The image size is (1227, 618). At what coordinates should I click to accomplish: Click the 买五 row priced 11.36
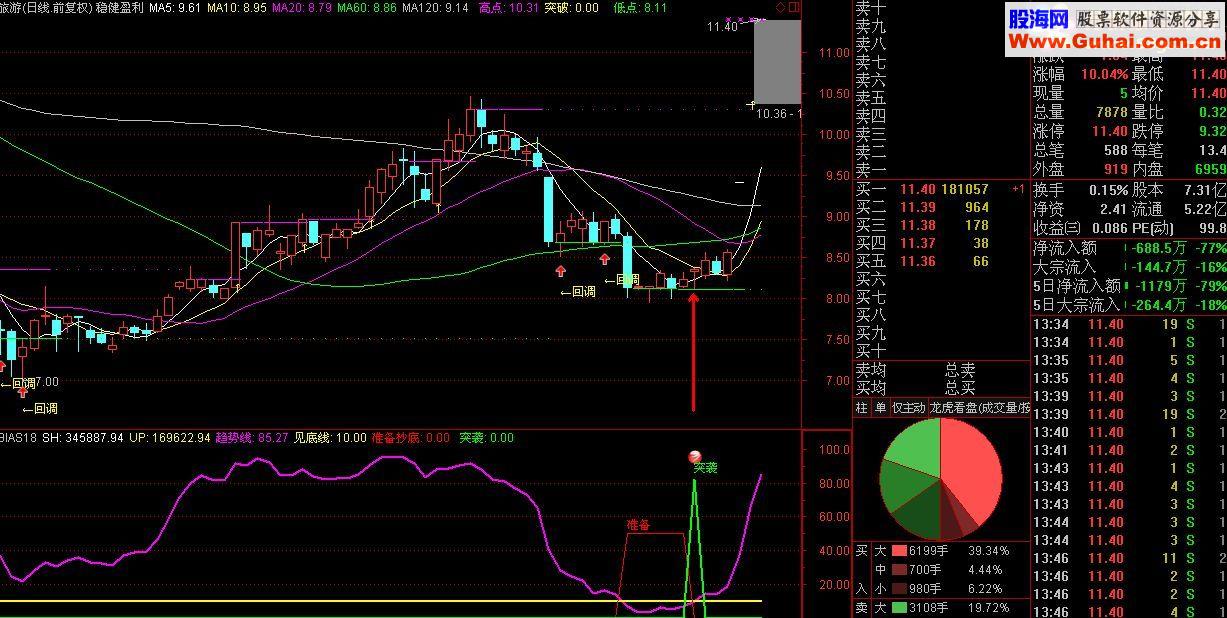941,261
